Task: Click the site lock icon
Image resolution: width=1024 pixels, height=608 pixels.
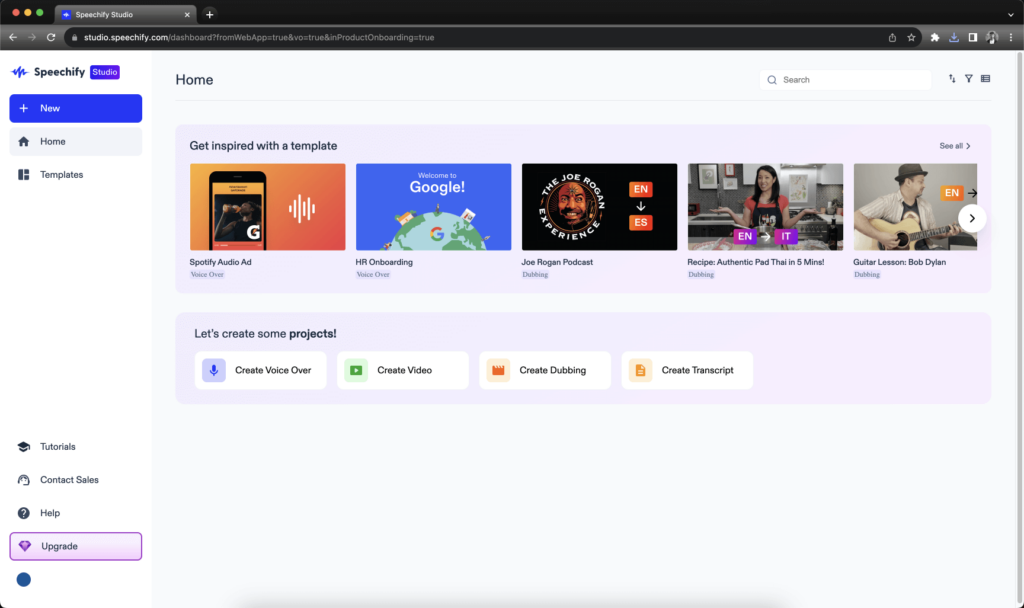Action: point(74,38)
